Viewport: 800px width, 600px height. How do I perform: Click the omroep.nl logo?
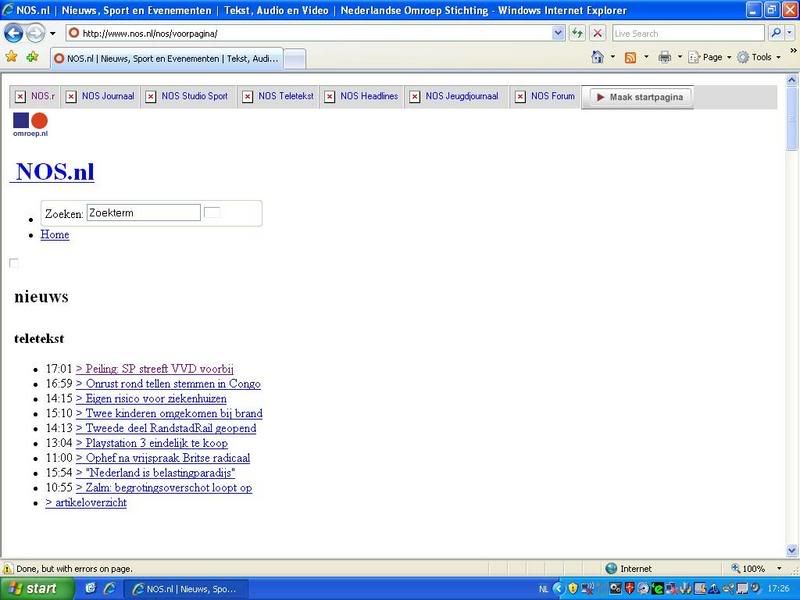point(30,125)
